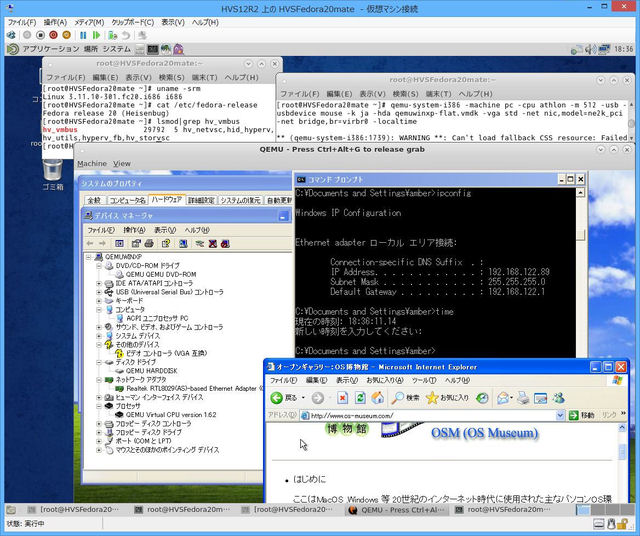Click the Stop icon in Internet Explorer
The width and height of the screenshot is (640, 536).
[x=342, y=398]
